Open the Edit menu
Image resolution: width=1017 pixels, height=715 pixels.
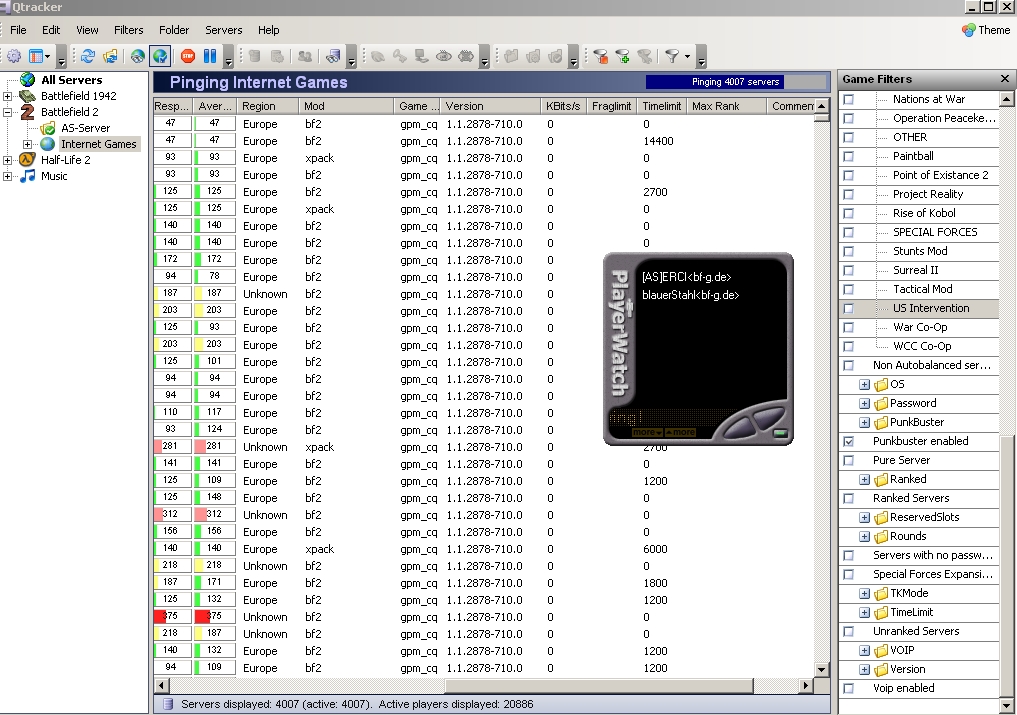coord(51,30)
